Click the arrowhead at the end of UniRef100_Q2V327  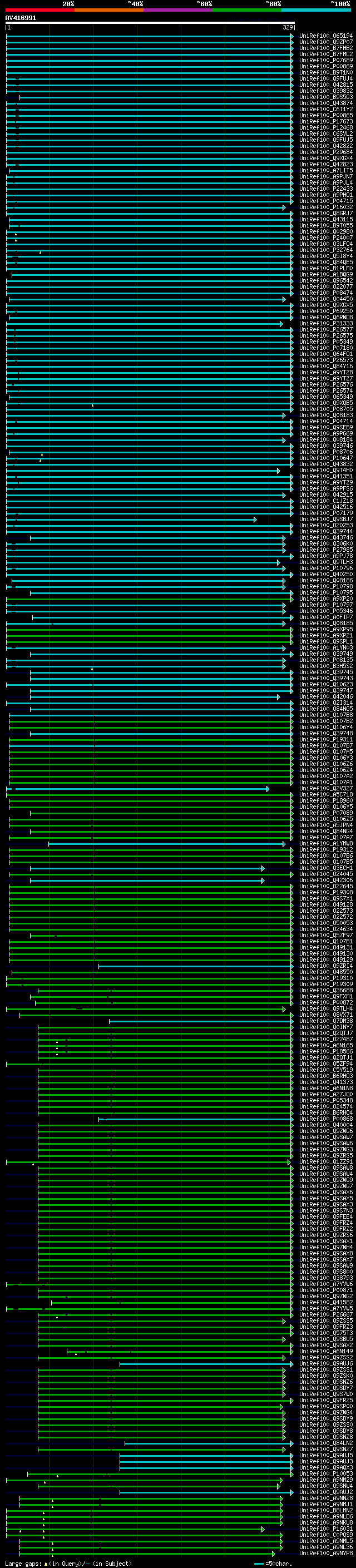coord(268,789)
